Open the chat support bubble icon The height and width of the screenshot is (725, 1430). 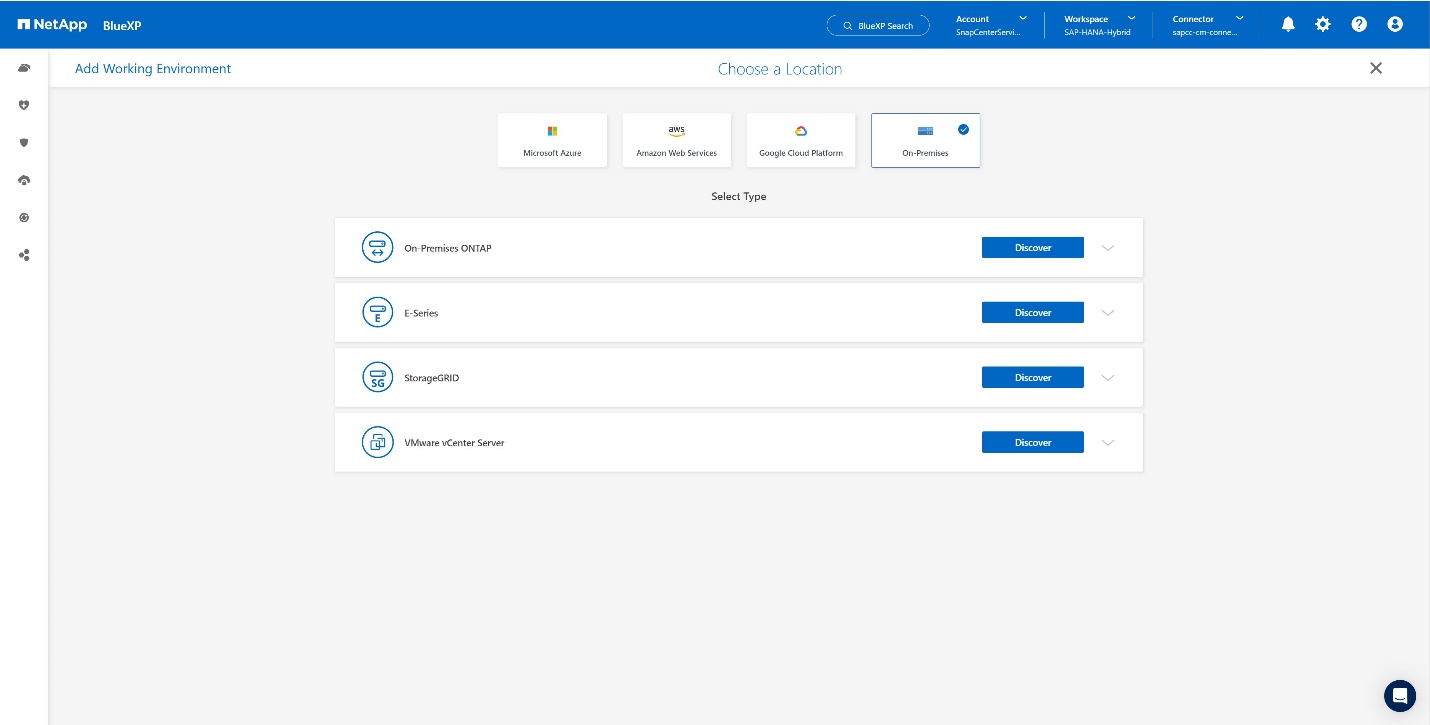1399,695
